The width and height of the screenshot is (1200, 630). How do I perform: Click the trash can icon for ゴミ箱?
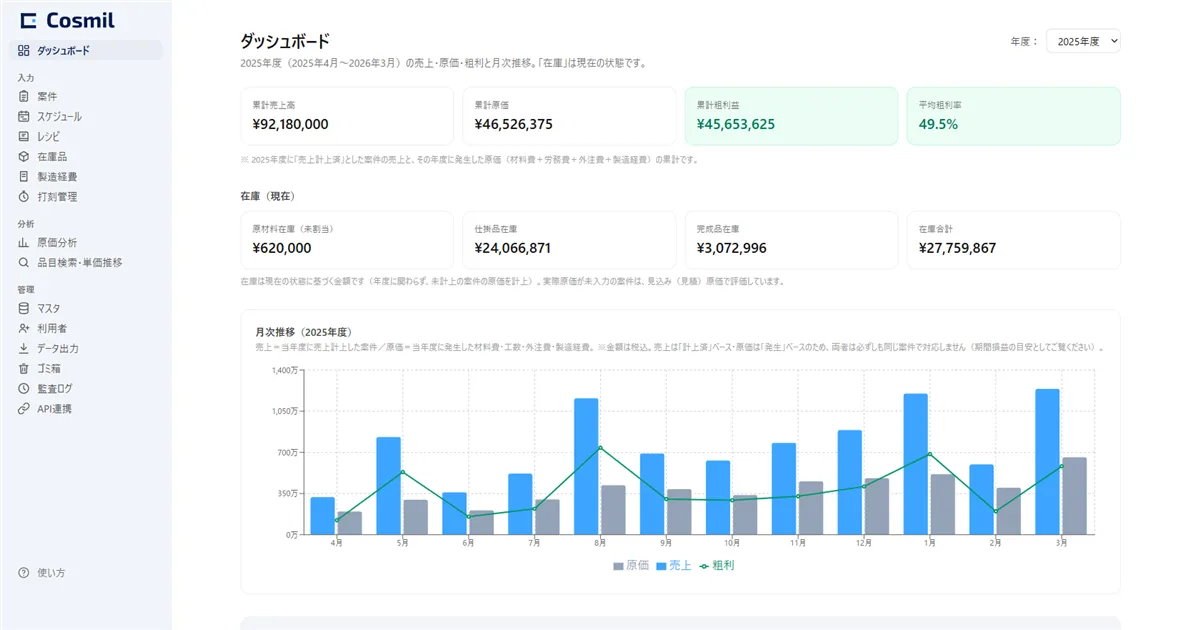tap(24, 369)
